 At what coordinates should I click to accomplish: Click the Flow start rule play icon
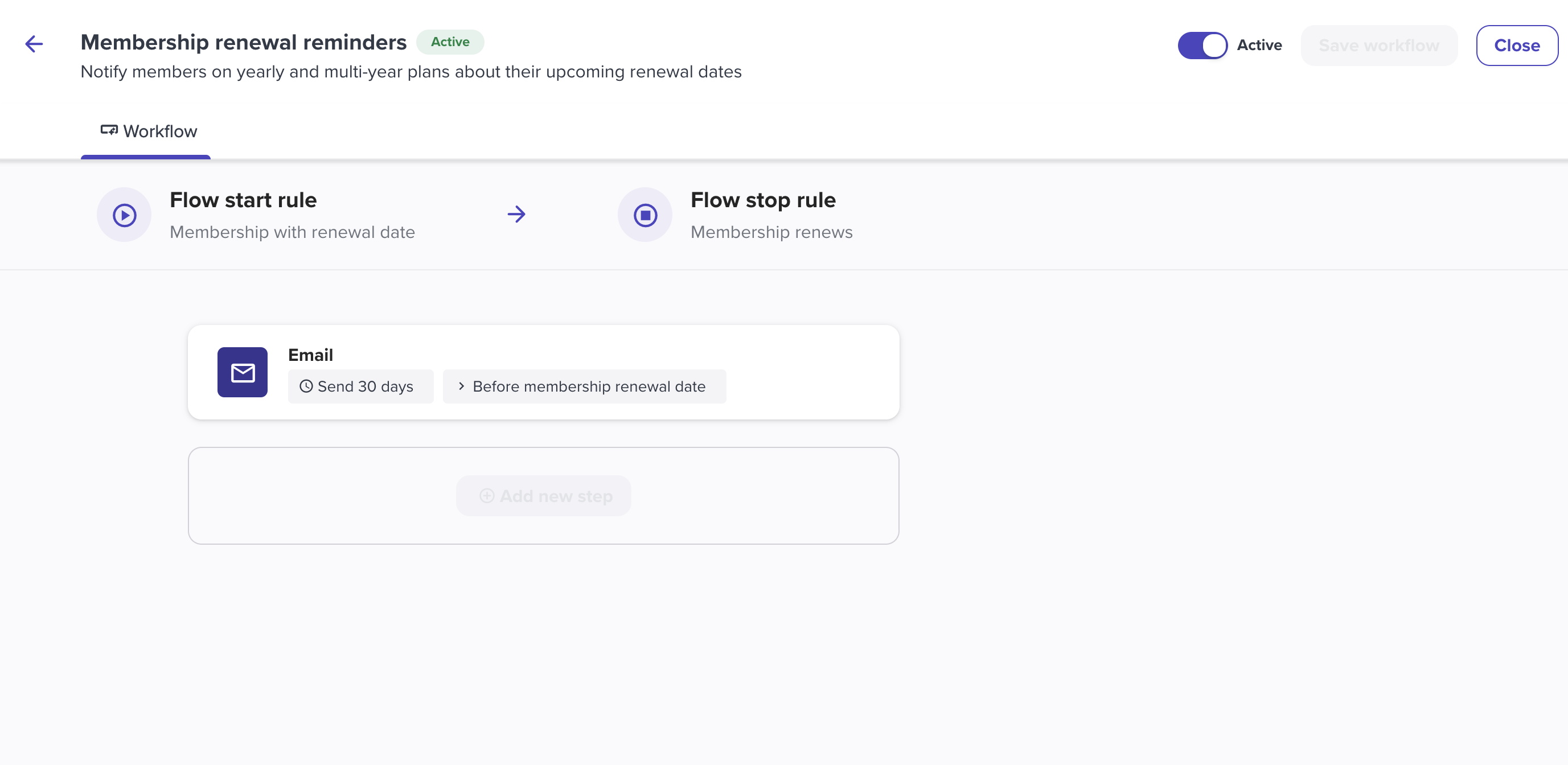pos(124,215)
